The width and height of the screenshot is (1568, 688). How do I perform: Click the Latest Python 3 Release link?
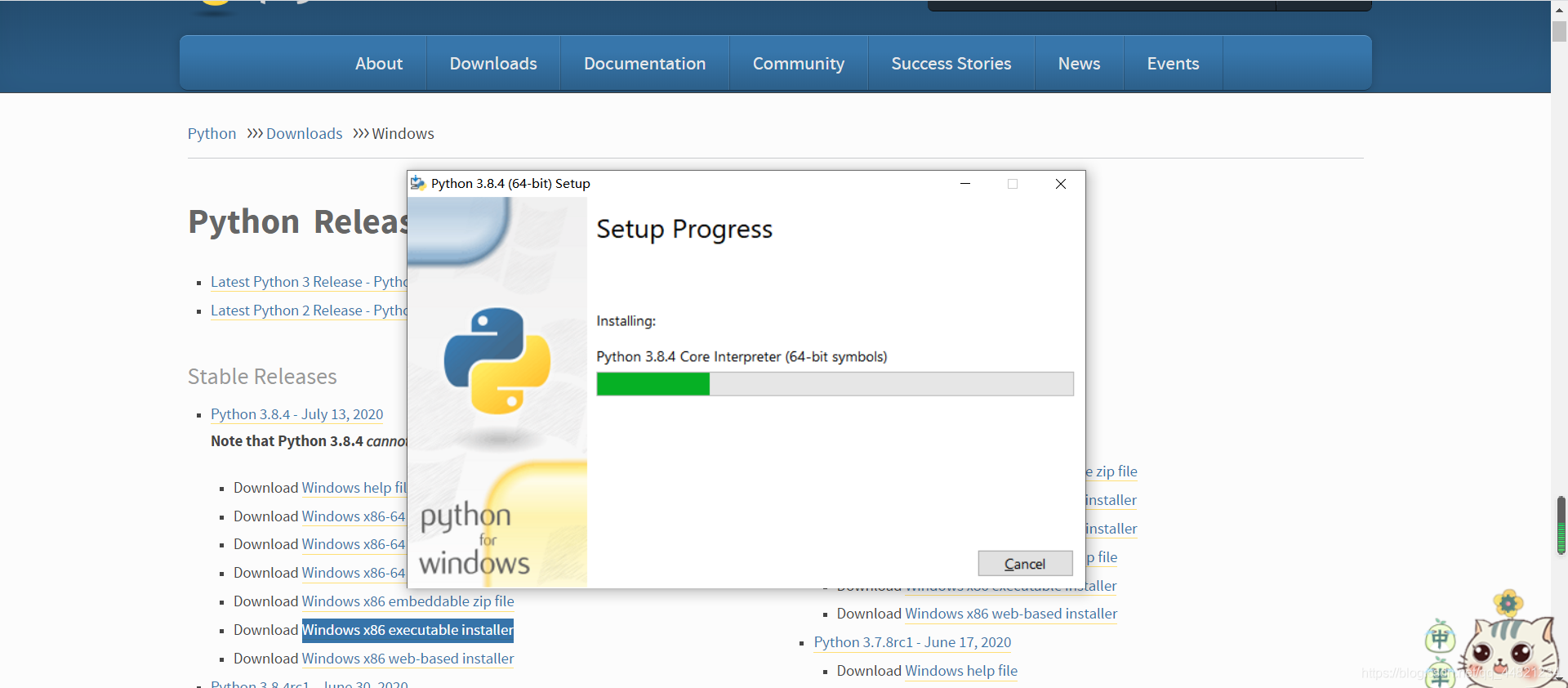[309, 282]
